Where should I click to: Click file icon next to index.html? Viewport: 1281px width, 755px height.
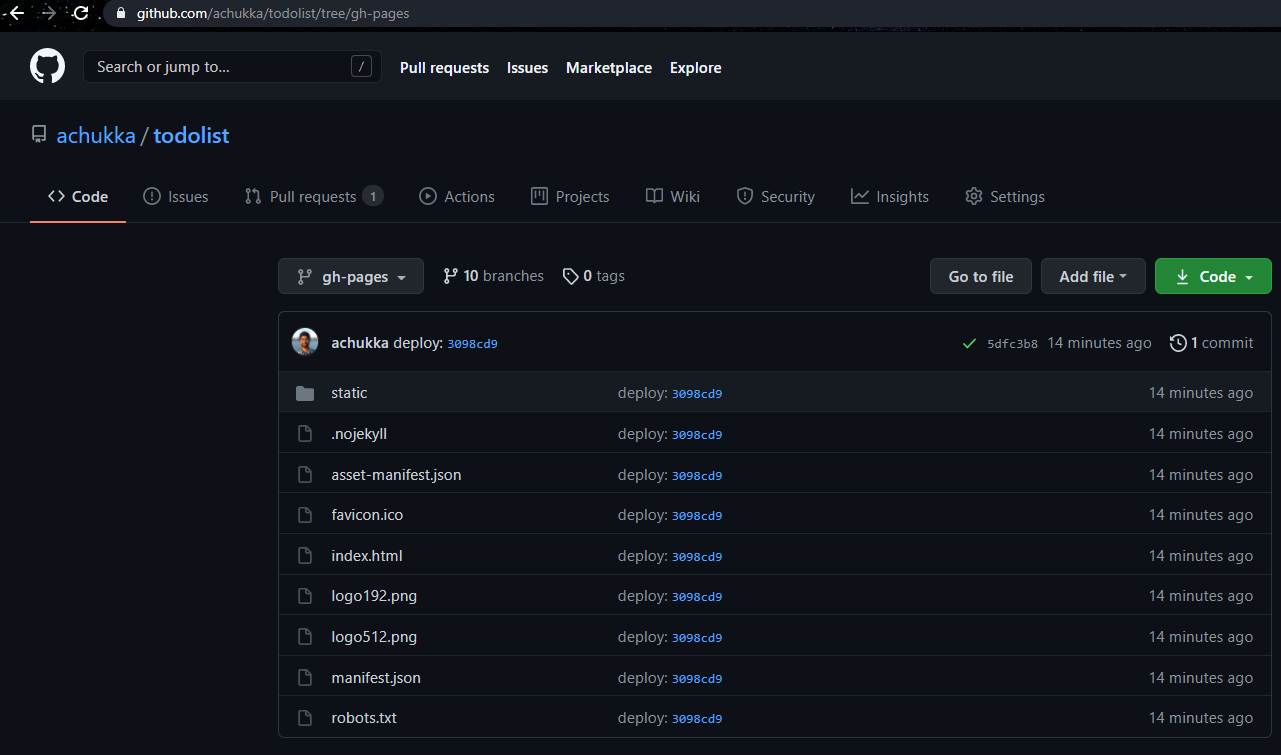[x=305, y=556]
